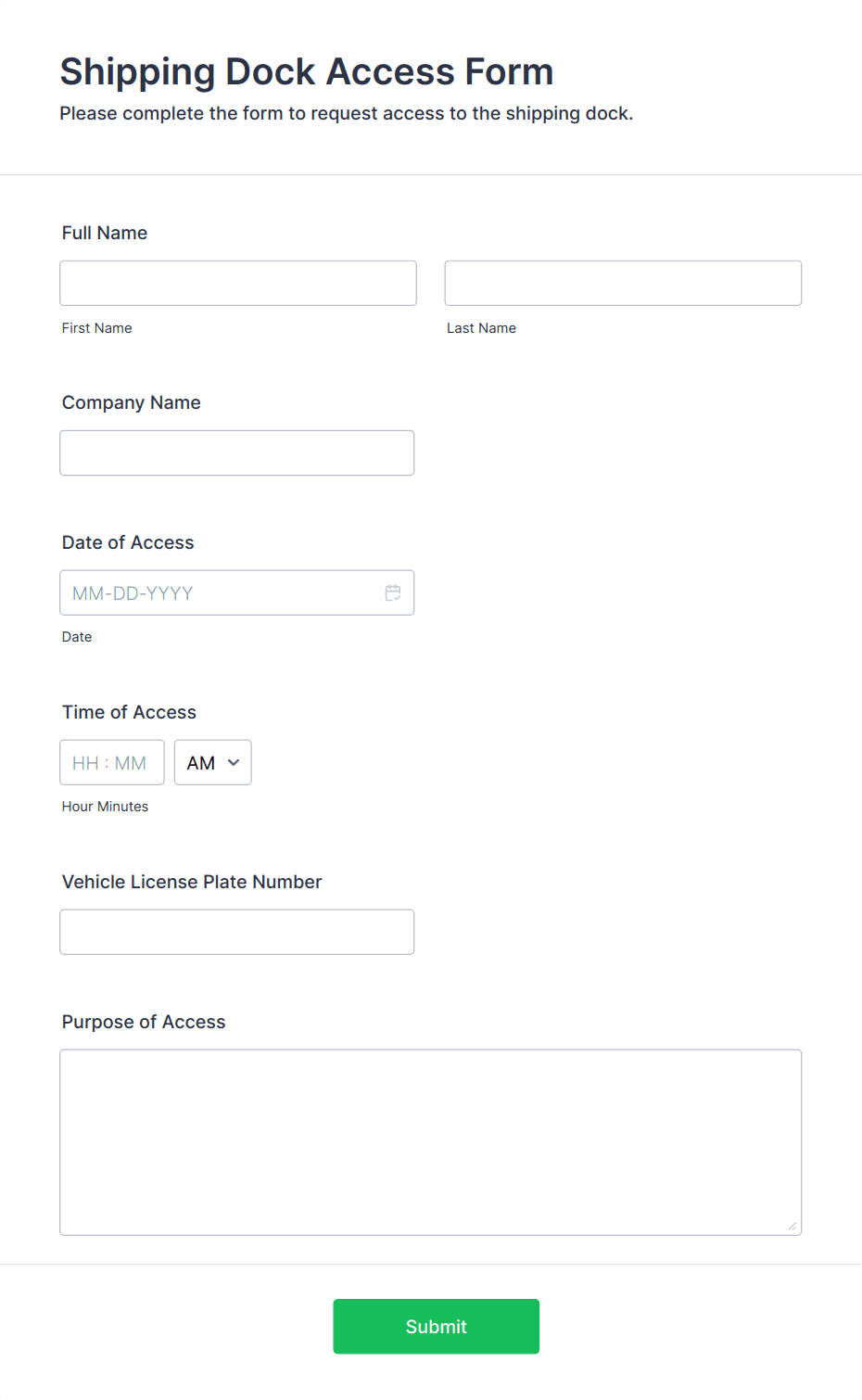Click inside the Purpose of Access textarea
Viewport: 862px width, 1400px height.
[431, 1142]
